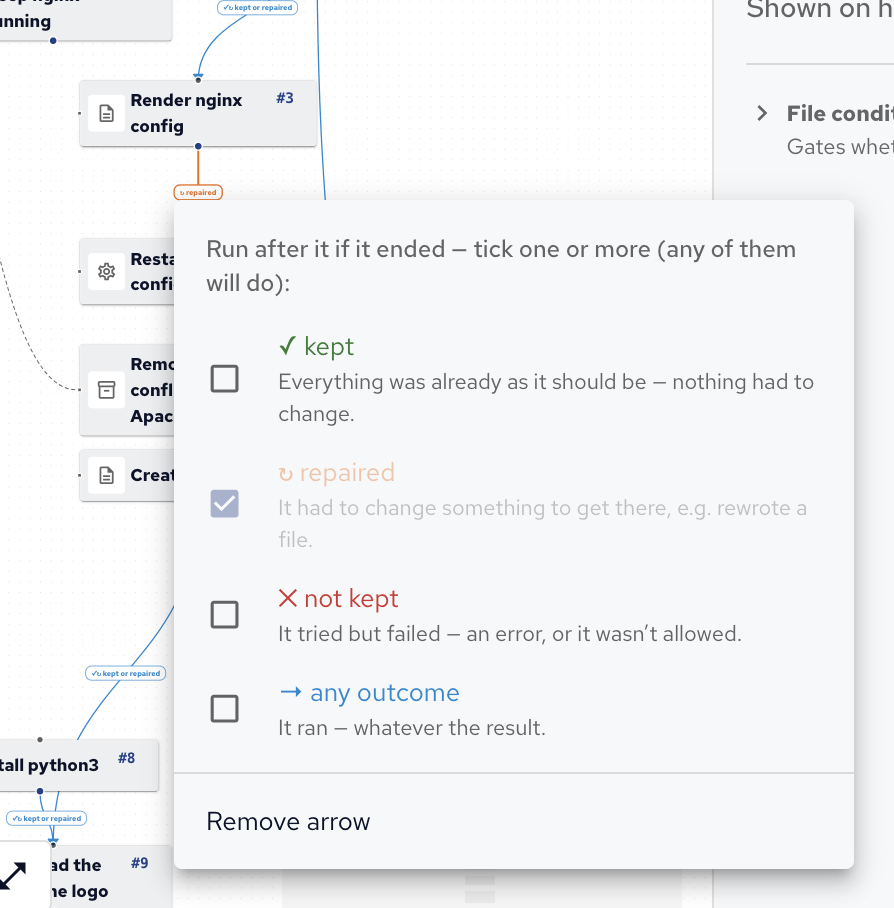
Task: Click the gear icon on the Restart node
Action: tap(107, 272)
